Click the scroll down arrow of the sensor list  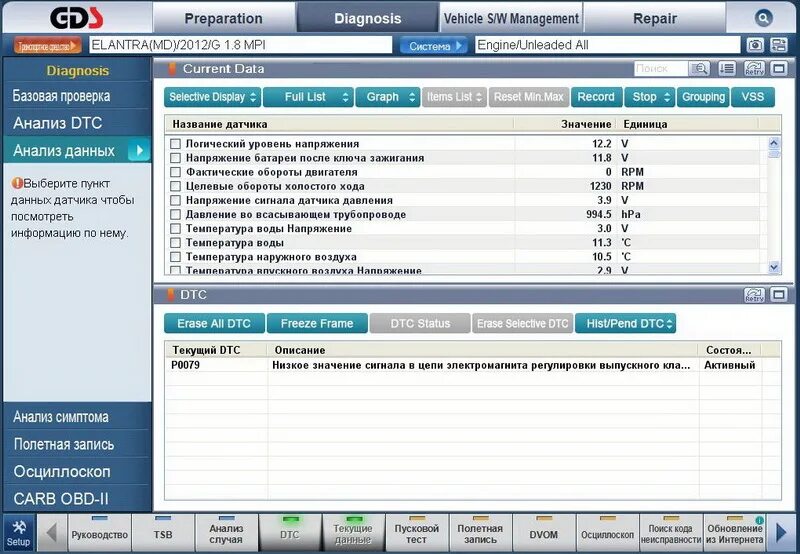[x=774, y=267]
